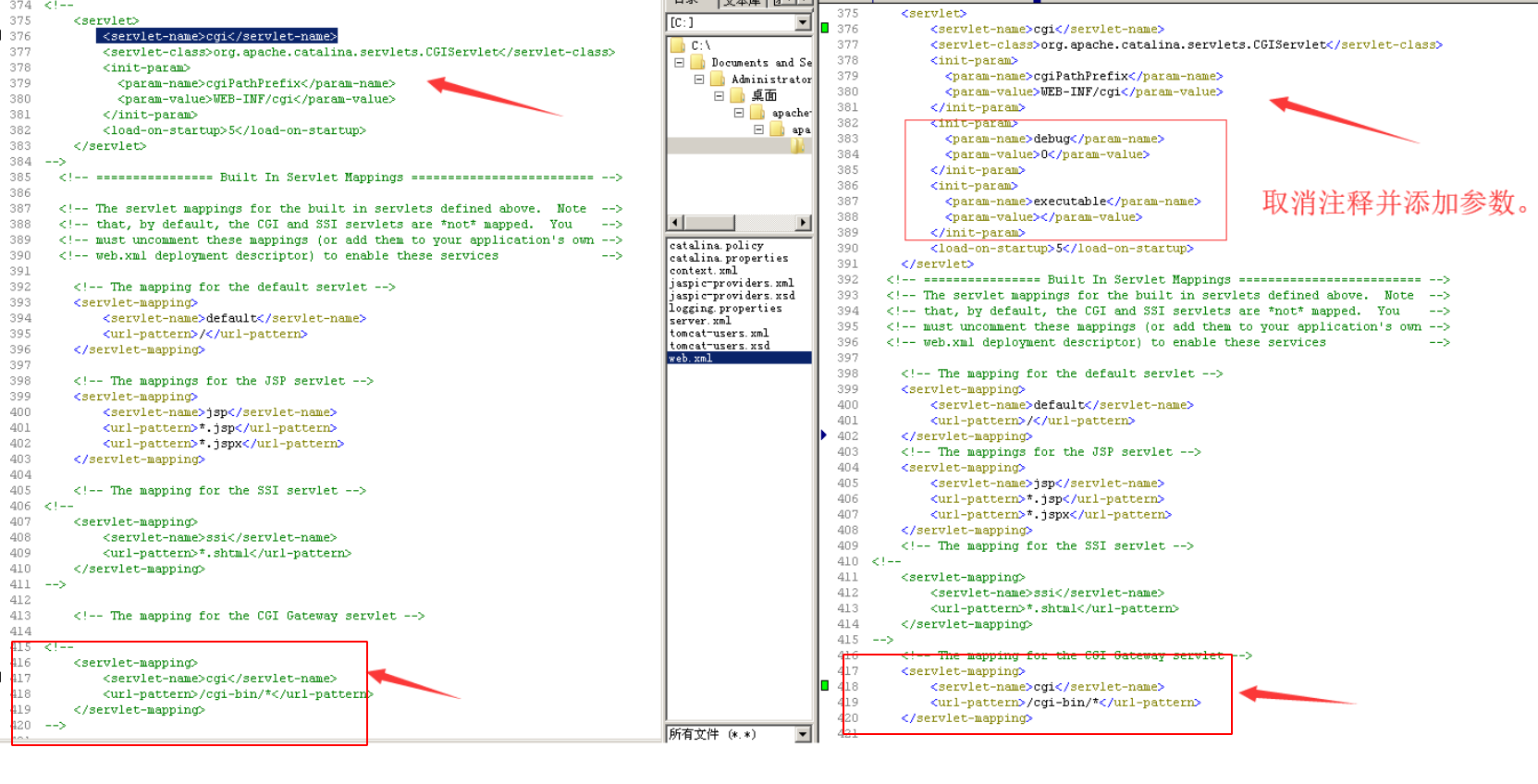The width and height of the screenshot is (1538, 784).
Task: Open the [C:] drive dropdown
Action: click(802, 22)
